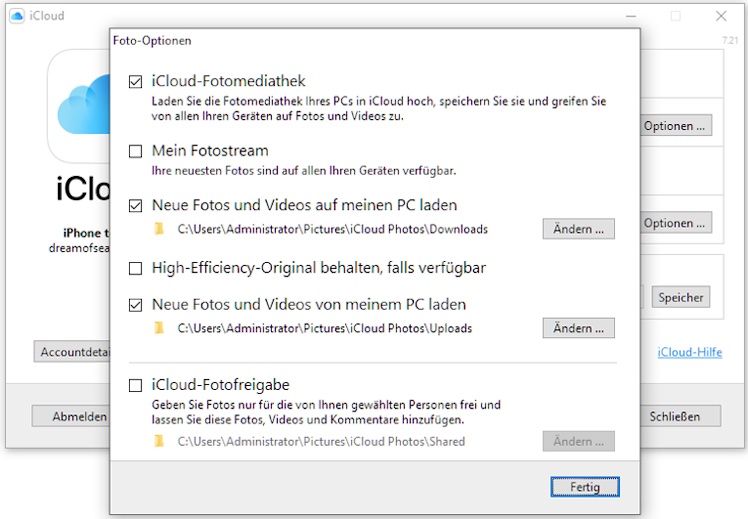Open the iCloud-Hilfe link
Screen dimensions: 748x519
689,352
